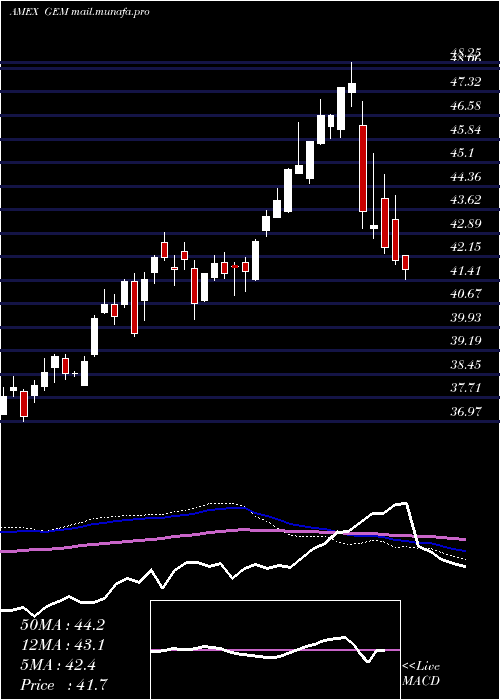This screenshot has height=700, width=500.
Task: Select the 46.58 price axis label
Action: tap(466, 106)
